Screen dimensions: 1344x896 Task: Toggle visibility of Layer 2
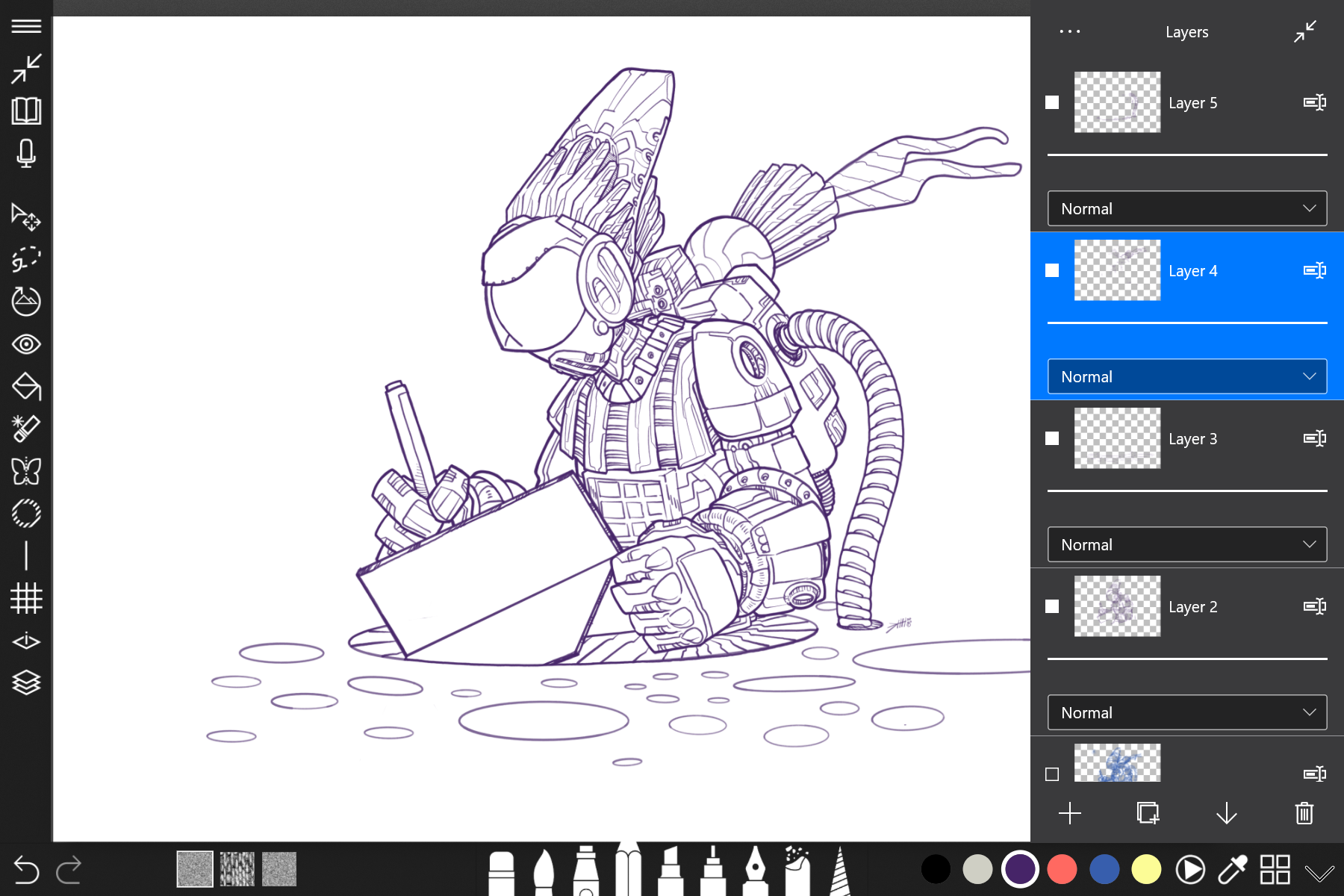tap(1052, 606)
